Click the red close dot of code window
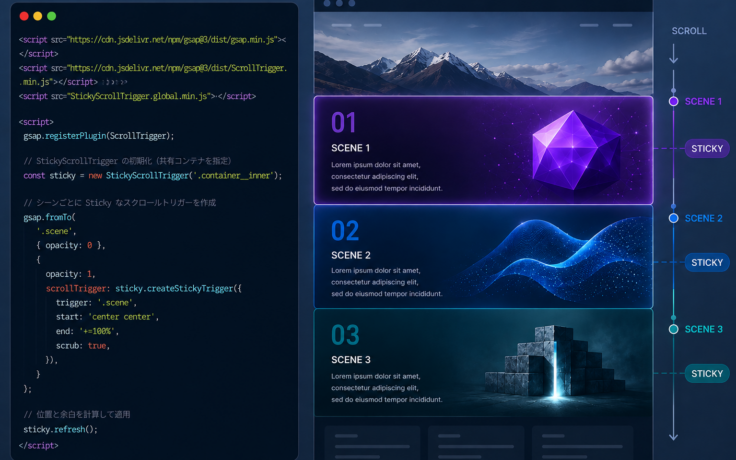The height and width of the screenshot is (460, 736). pyautogui.click(x=24, y=16)
